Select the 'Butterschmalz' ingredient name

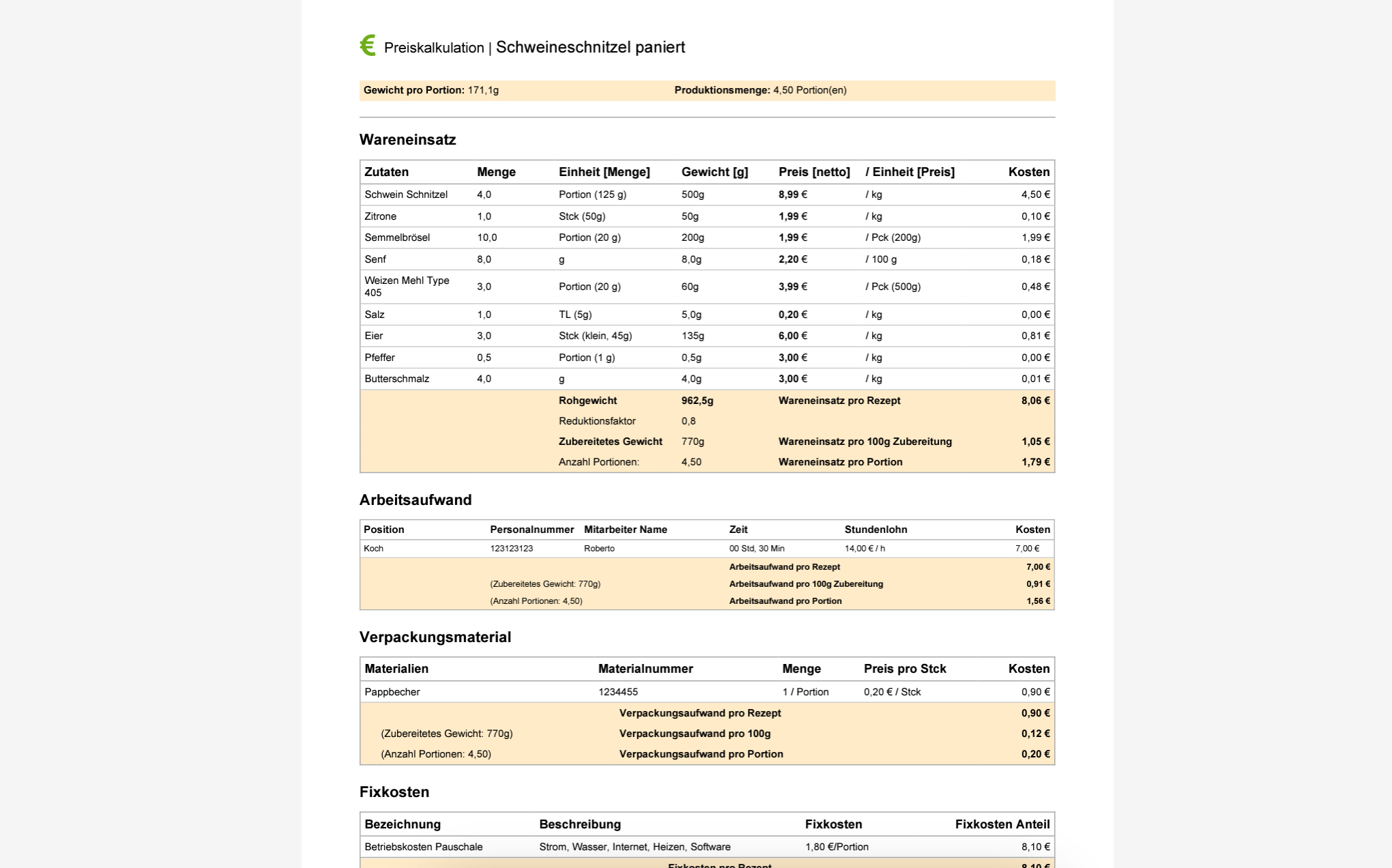396,379
